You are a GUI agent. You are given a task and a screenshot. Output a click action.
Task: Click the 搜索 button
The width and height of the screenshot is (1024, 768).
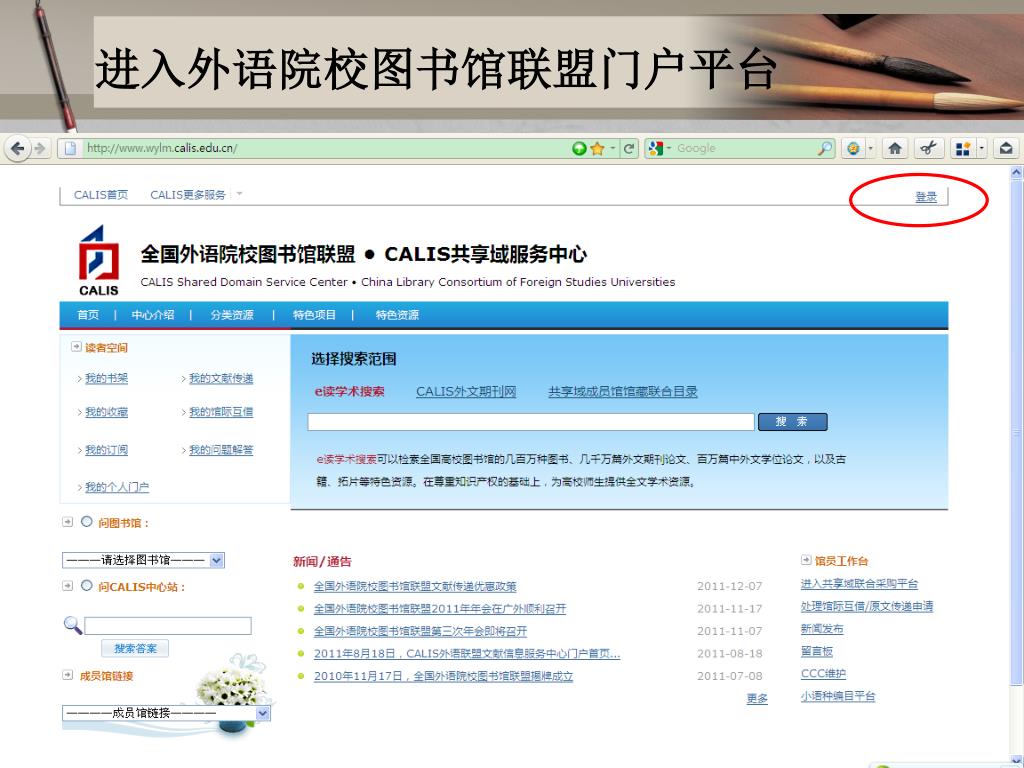coord(792,422)
